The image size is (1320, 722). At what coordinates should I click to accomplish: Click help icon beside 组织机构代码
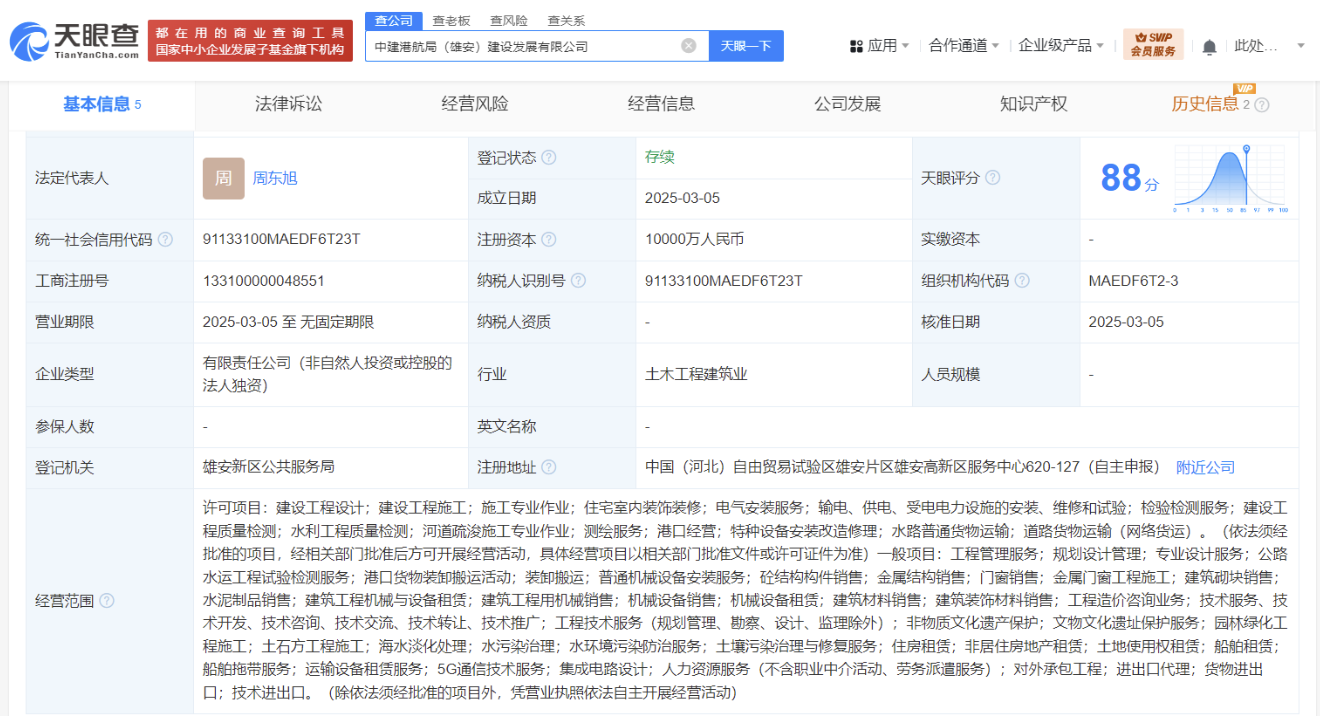click(1021, 281)
